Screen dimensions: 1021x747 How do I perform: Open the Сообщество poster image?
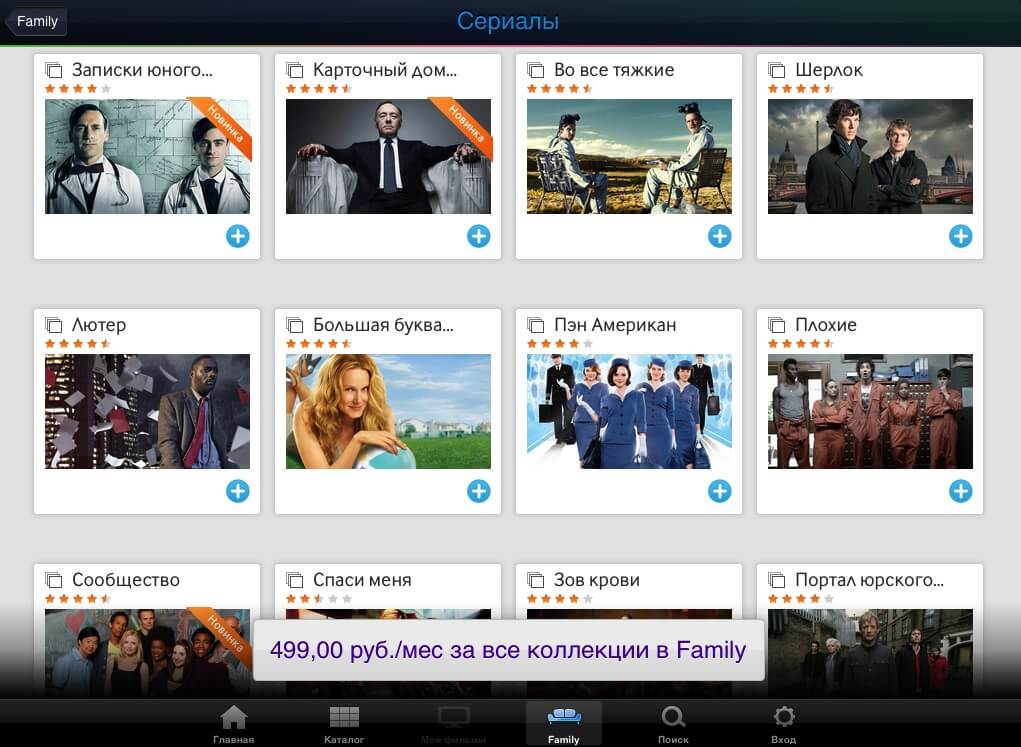pyautogui.click(x=147, y=653)
